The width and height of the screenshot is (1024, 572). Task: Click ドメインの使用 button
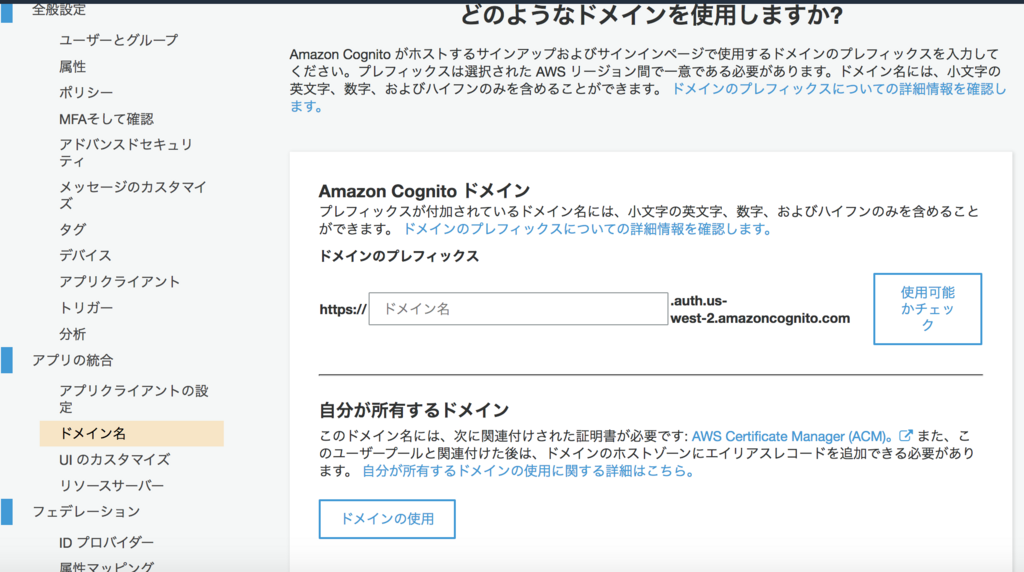387,519
